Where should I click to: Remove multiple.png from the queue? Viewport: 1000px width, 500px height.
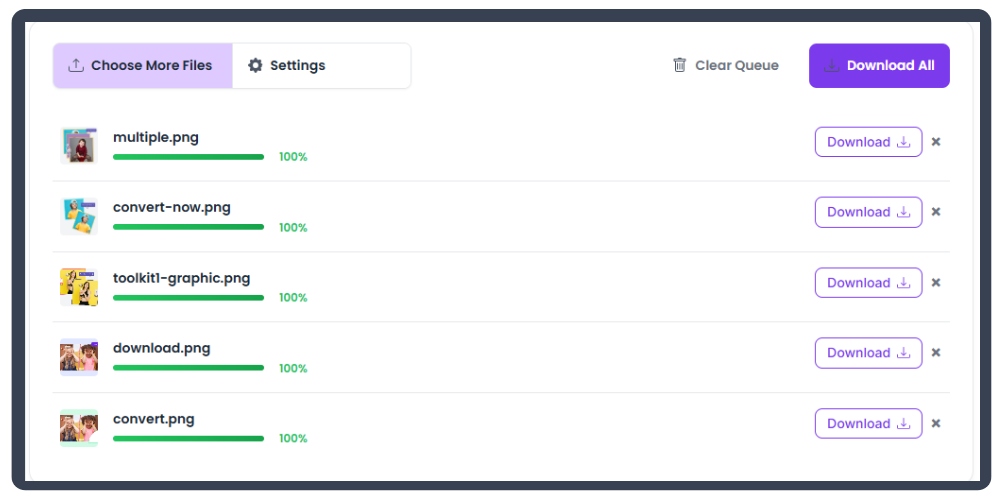(x=936, y=142)
